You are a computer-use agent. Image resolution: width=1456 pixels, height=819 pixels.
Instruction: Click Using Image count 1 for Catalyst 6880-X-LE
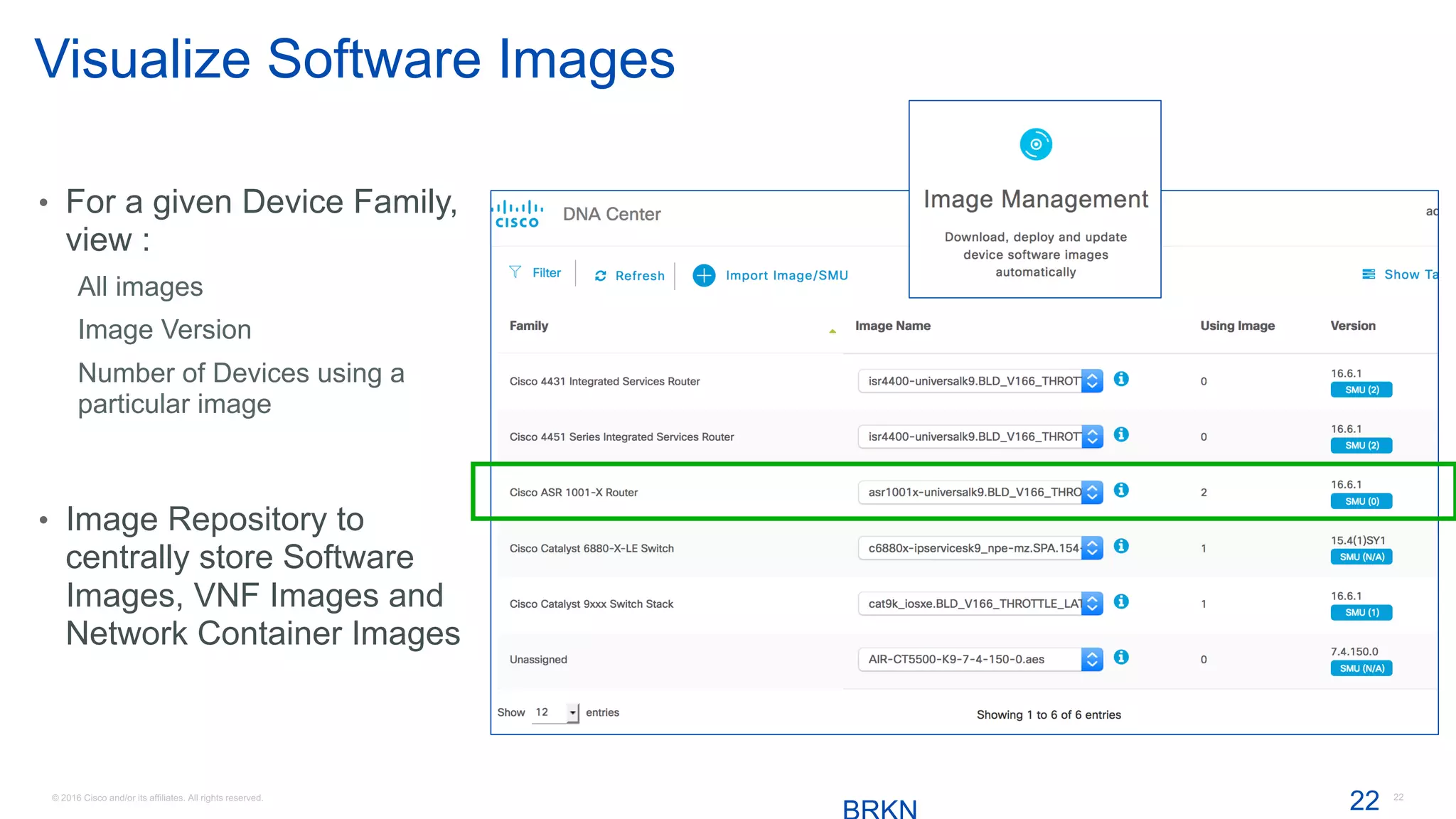1204,548
